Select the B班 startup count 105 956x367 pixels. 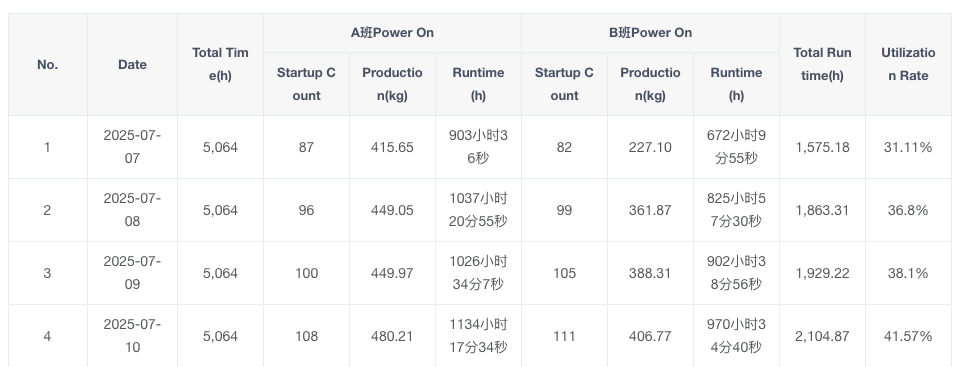(x=565, y=273)
